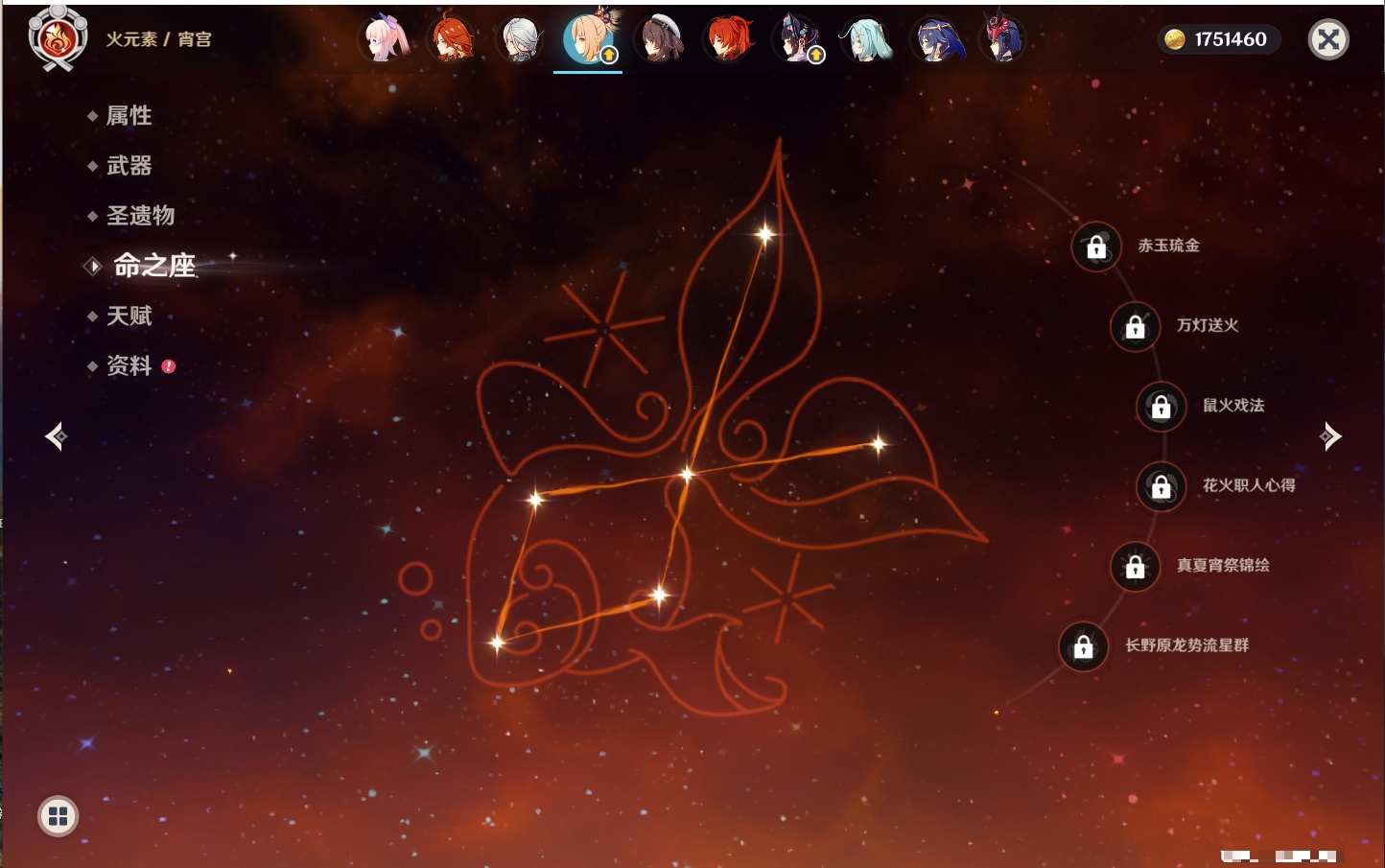Open the 圣遗物 menu
The image size is (1385, 868).
click(x=140, y=216)
